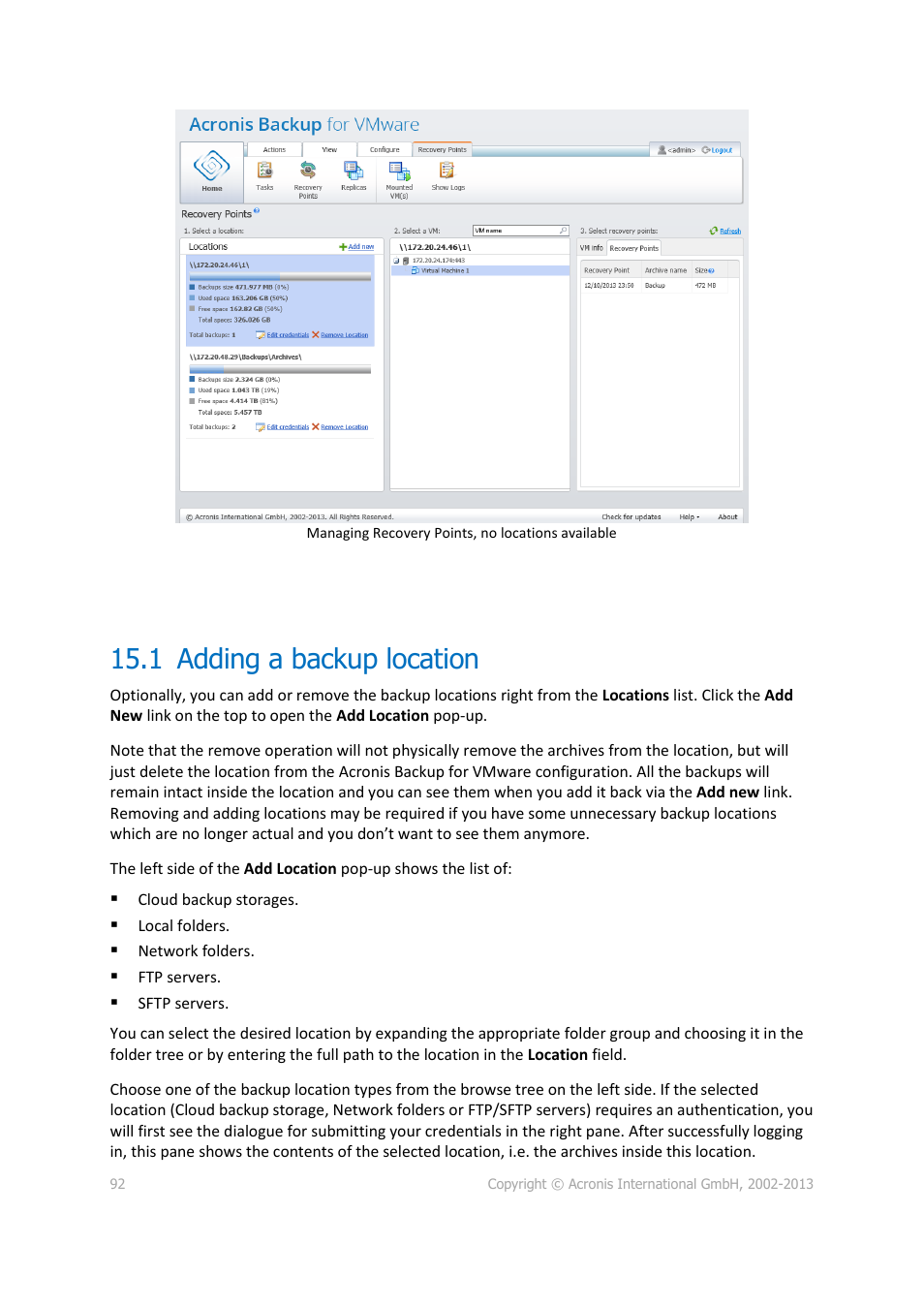Click Edit credentials pencil icon for 172.20.24.46
The width and height of the screenshot is (924, 1307).
click(260, 335)
